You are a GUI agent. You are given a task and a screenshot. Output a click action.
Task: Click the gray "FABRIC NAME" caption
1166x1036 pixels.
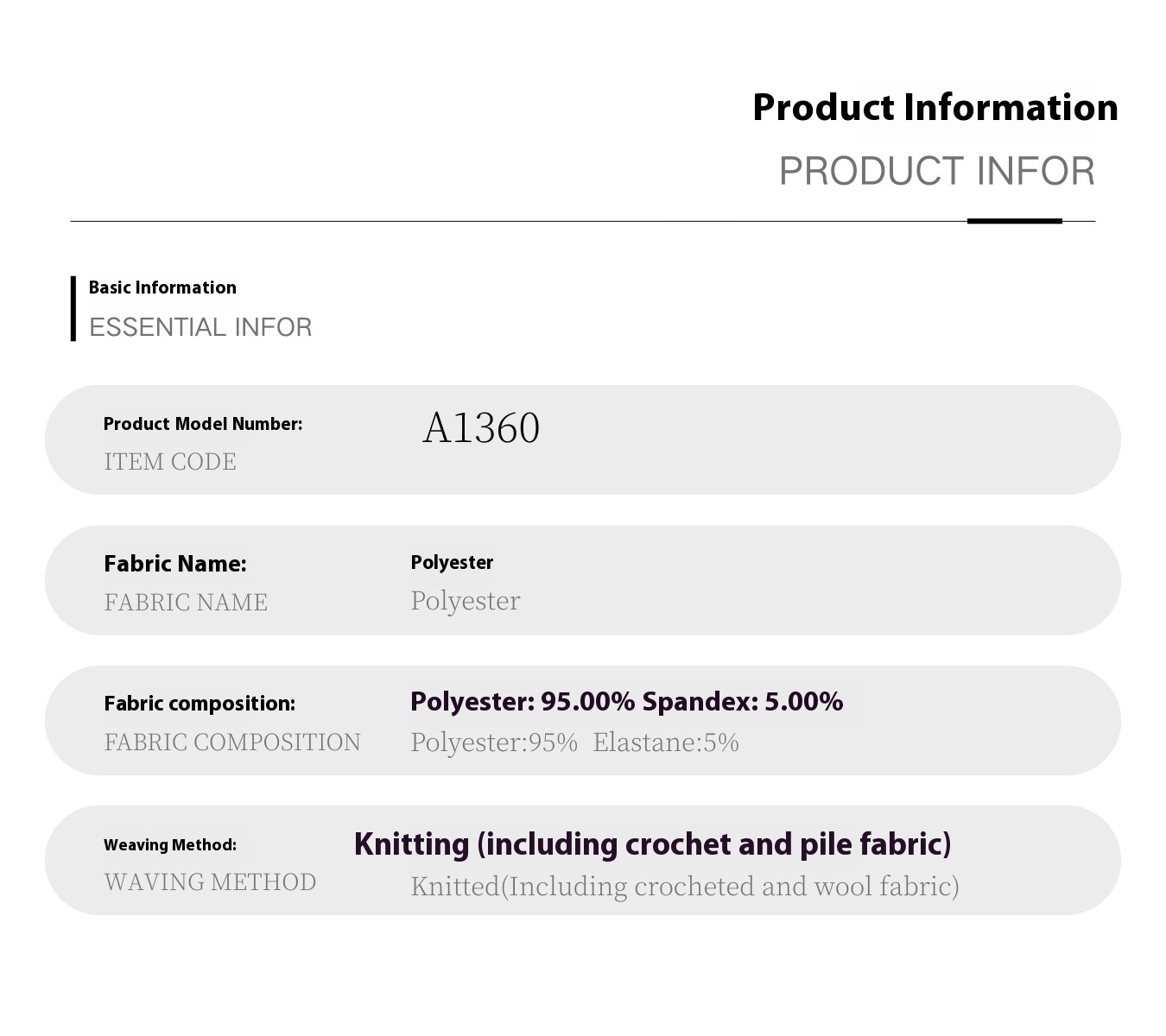click(x=186, y=602)
